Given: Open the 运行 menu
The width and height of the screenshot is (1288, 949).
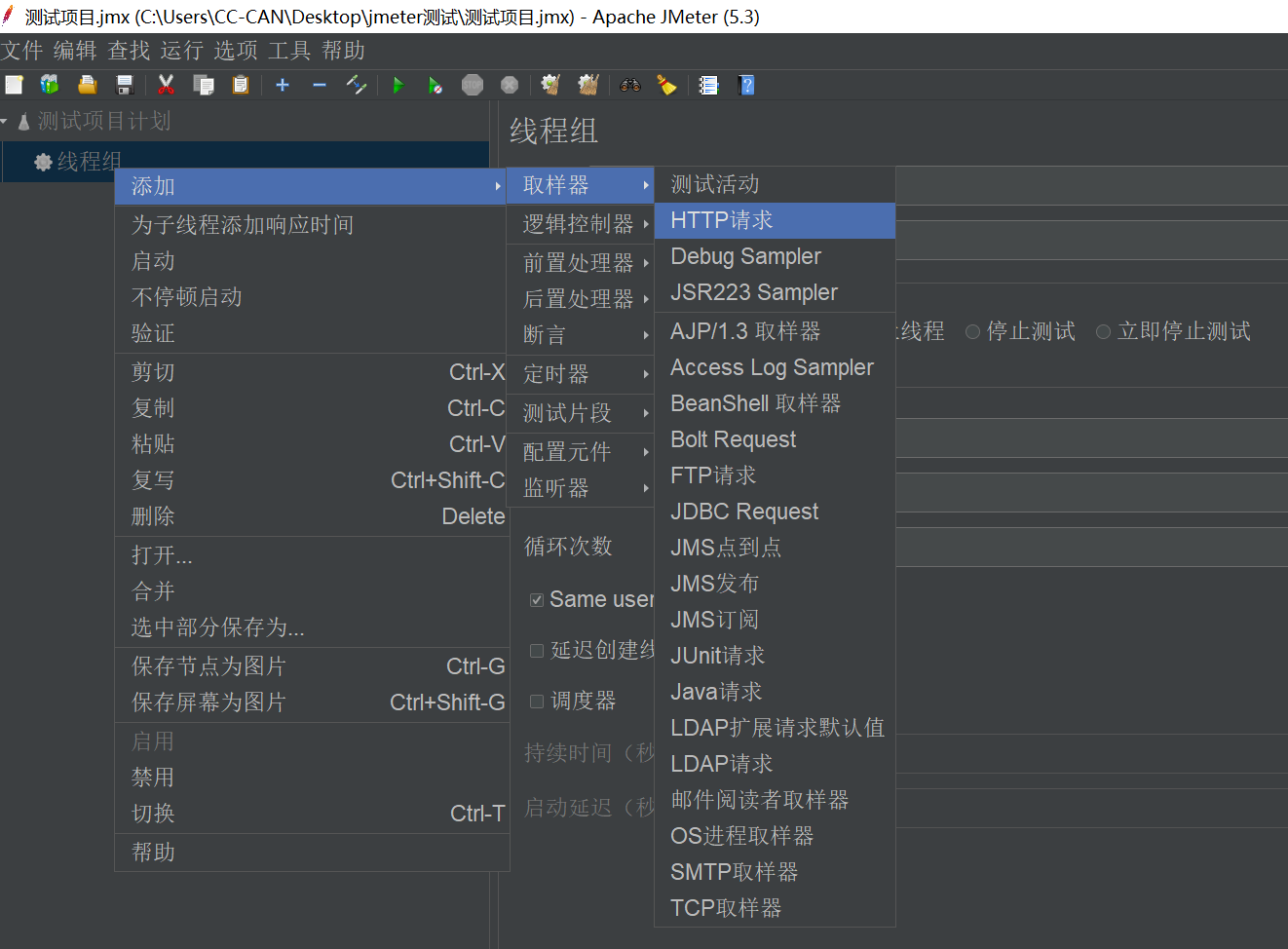Looking at the screenshot, I should point(182,51).
